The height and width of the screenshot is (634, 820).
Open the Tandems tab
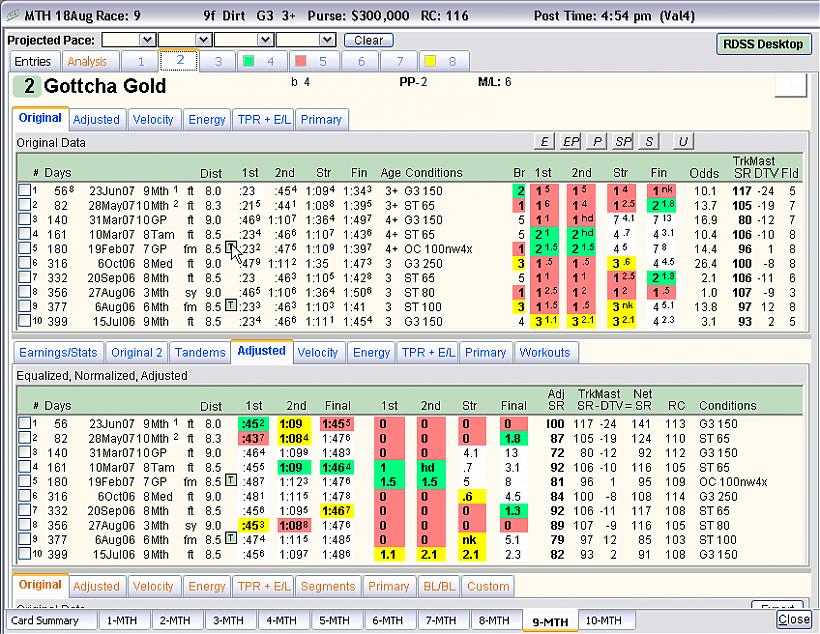(x=200, y=353)
